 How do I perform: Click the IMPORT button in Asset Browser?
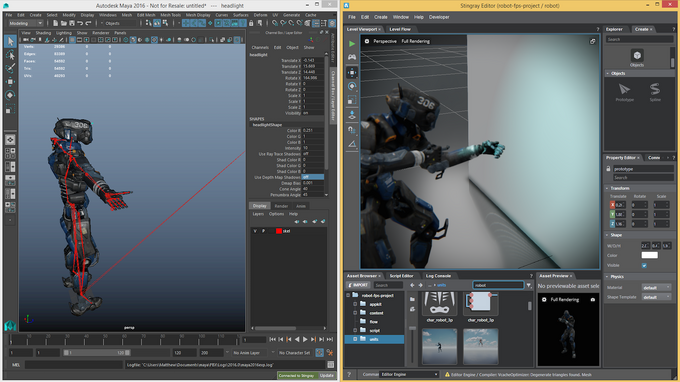[358, 285]
